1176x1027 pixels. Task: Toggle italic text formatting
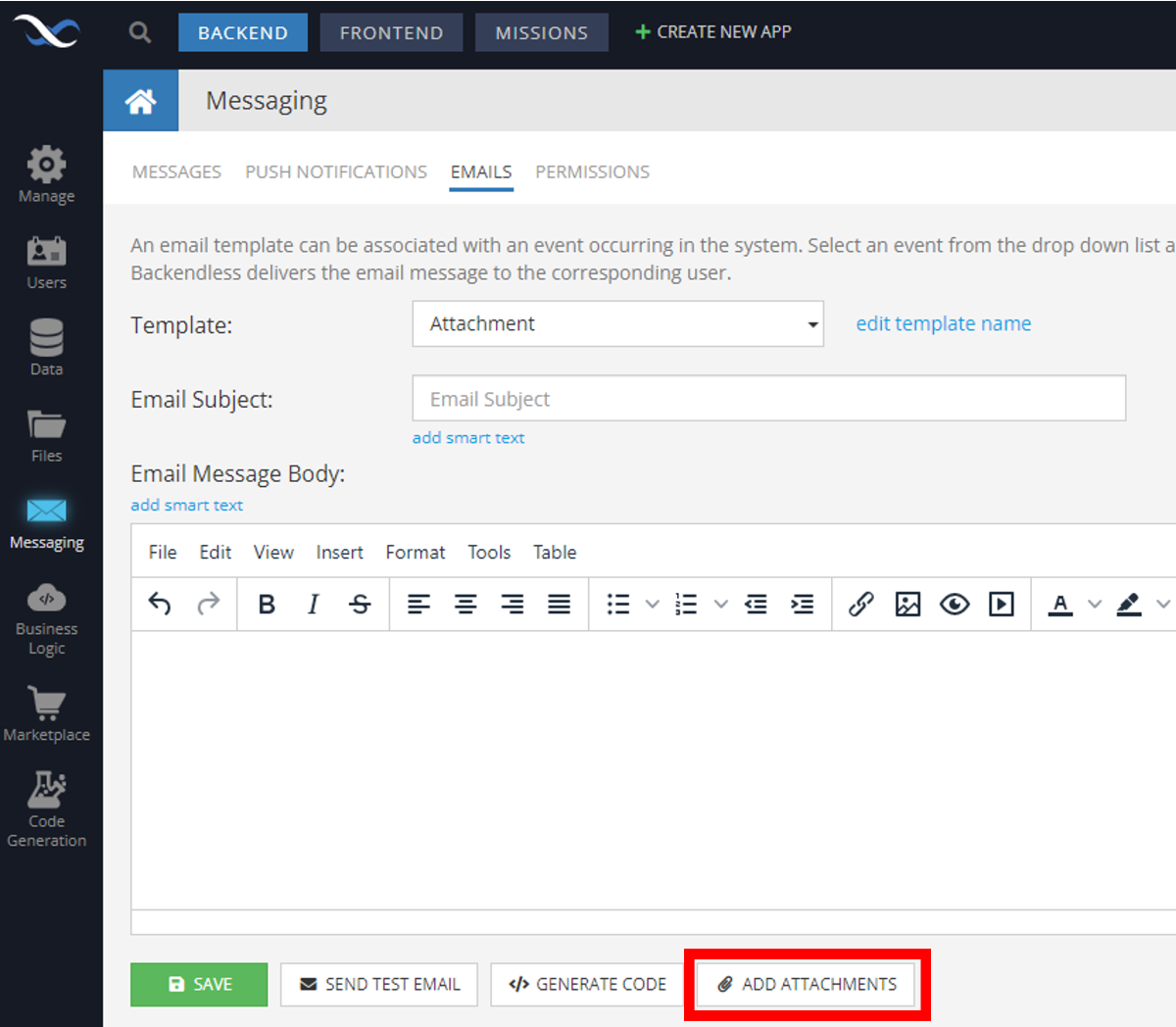(313, 604)
